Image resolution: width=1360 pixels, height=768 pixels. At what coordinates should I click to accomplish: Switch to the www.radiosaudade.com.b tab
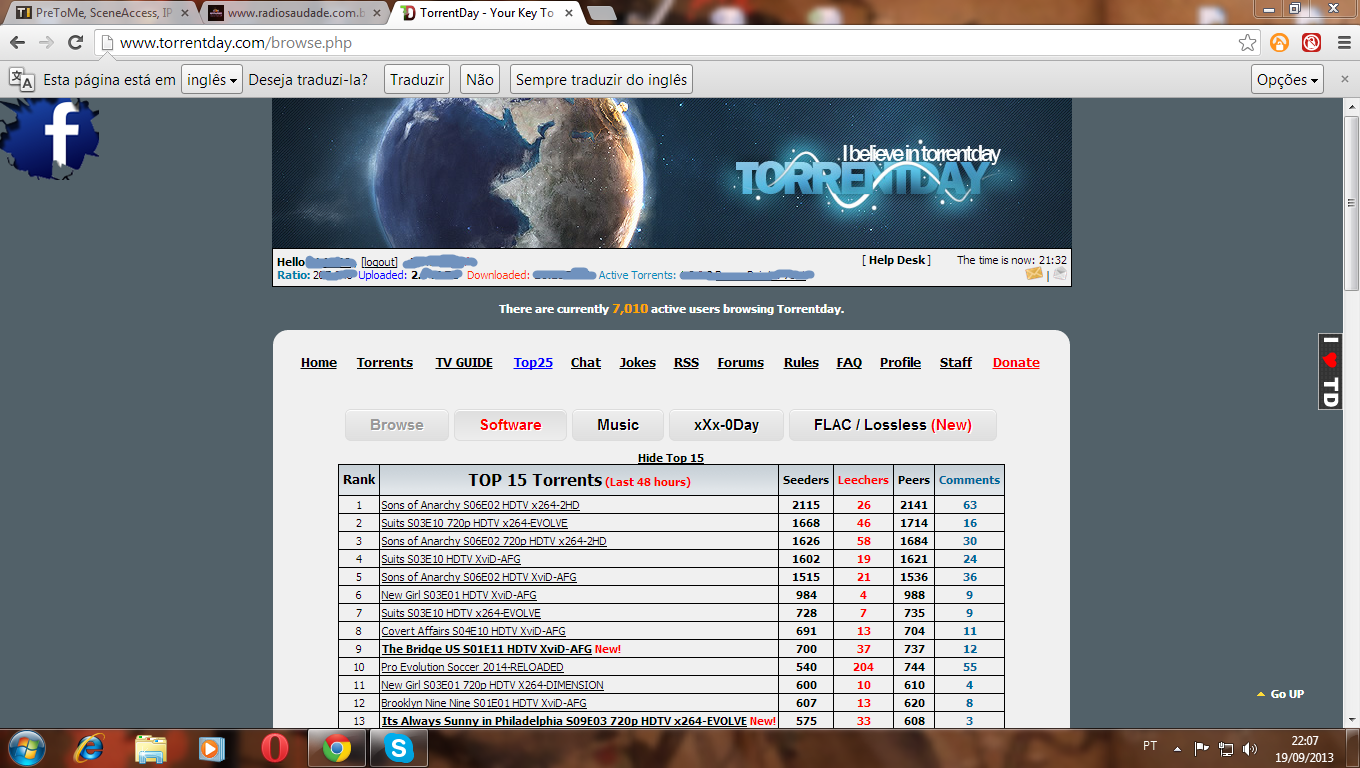(292, 13)
